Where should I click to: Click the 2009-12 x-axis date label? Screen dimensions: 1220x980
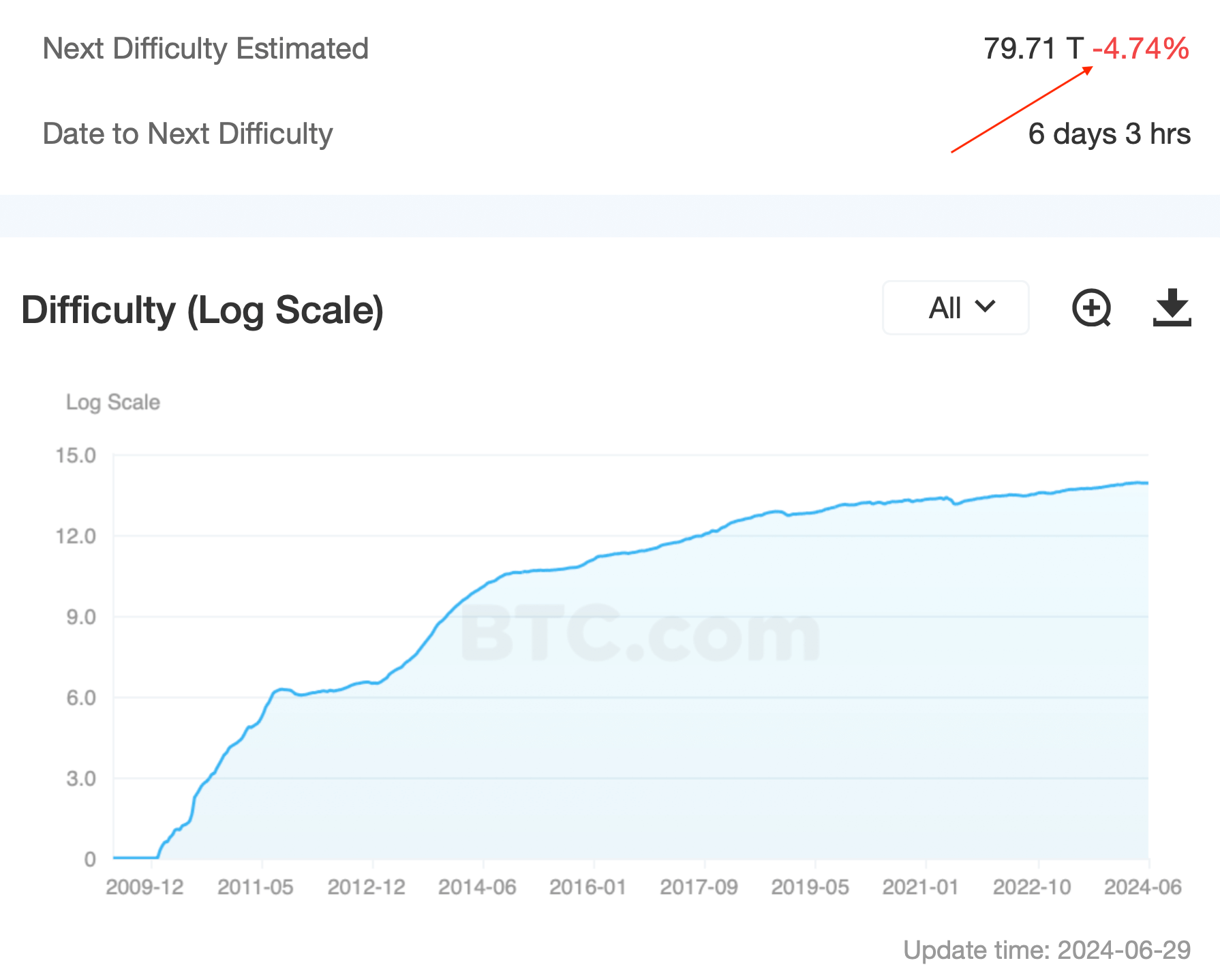[144, 887]
